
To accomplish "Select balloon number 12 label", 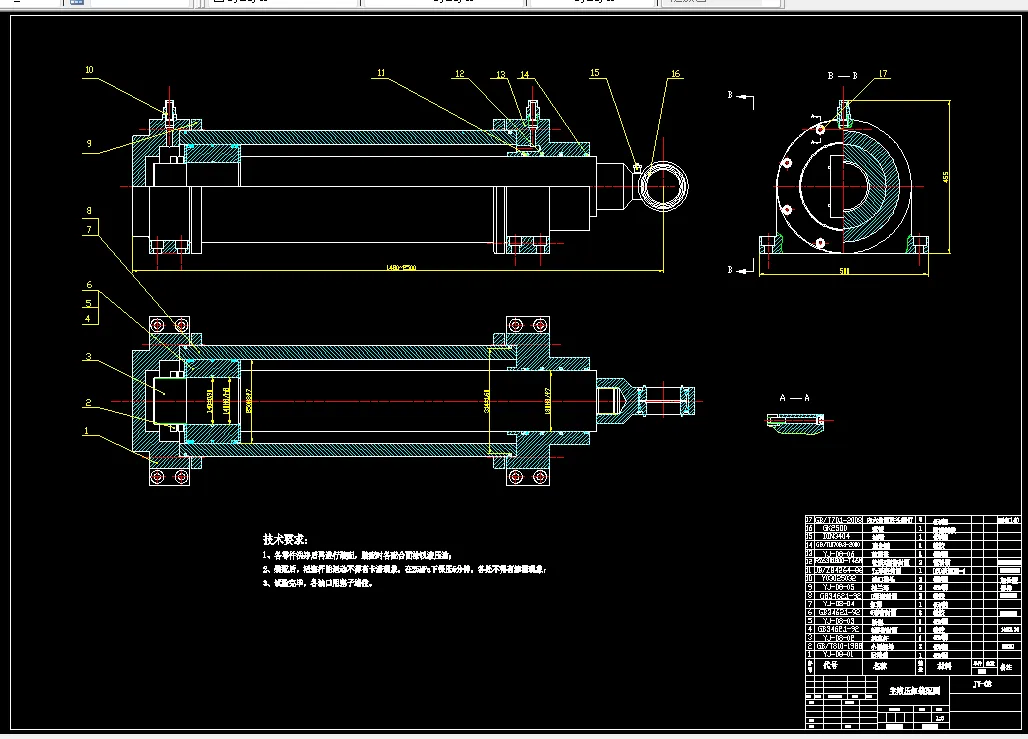I will pyautogui.click(x=460, y=73).
